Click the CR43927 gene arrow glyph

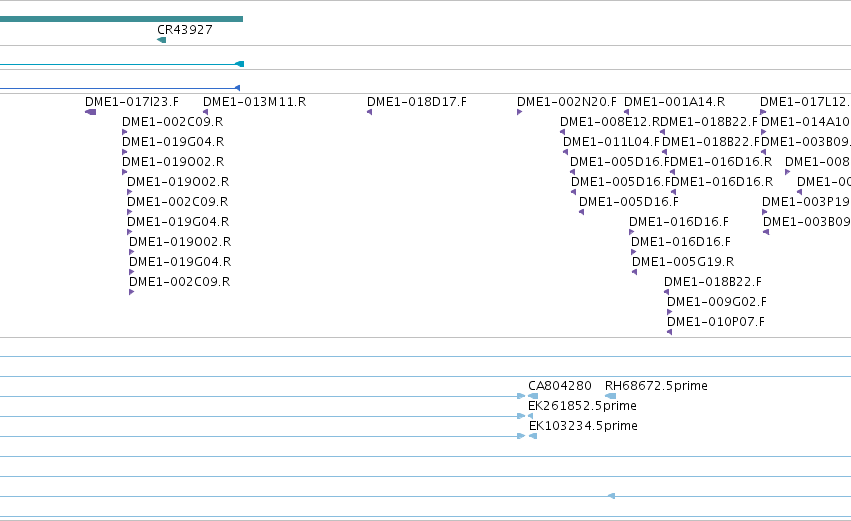tap(161, 40)
